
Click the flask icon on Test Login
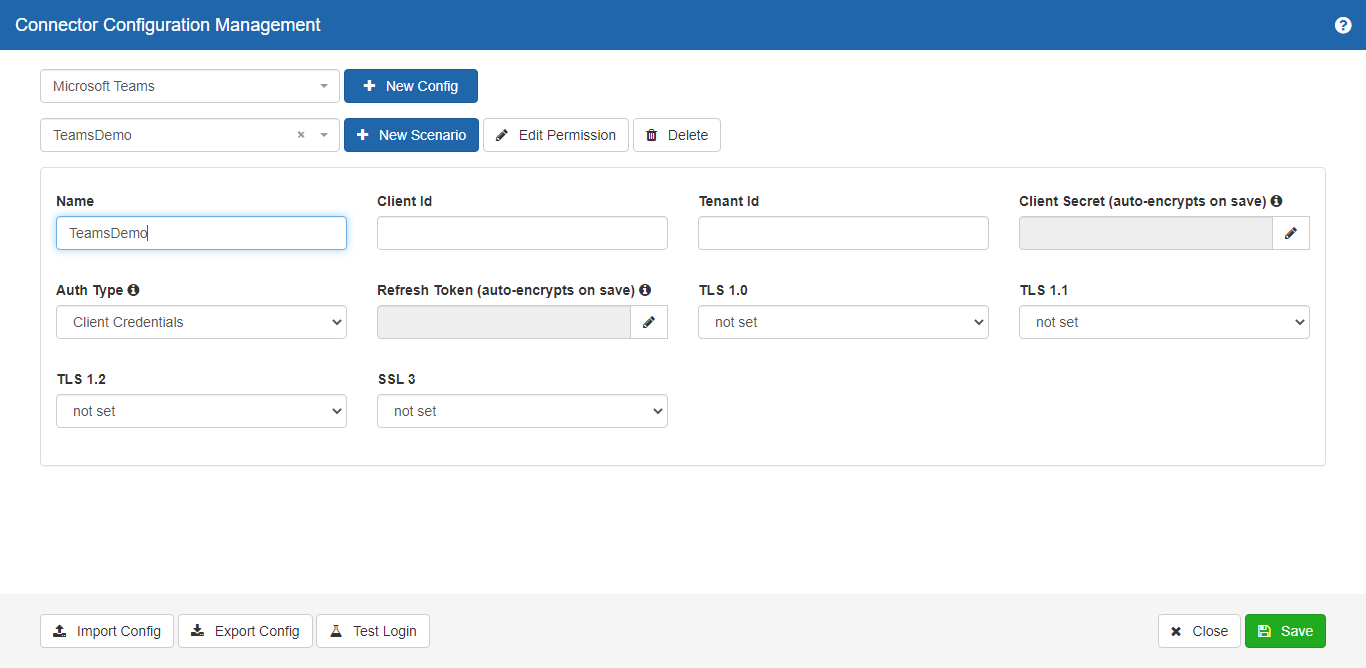pyautogui.click(x=337, y=630)
